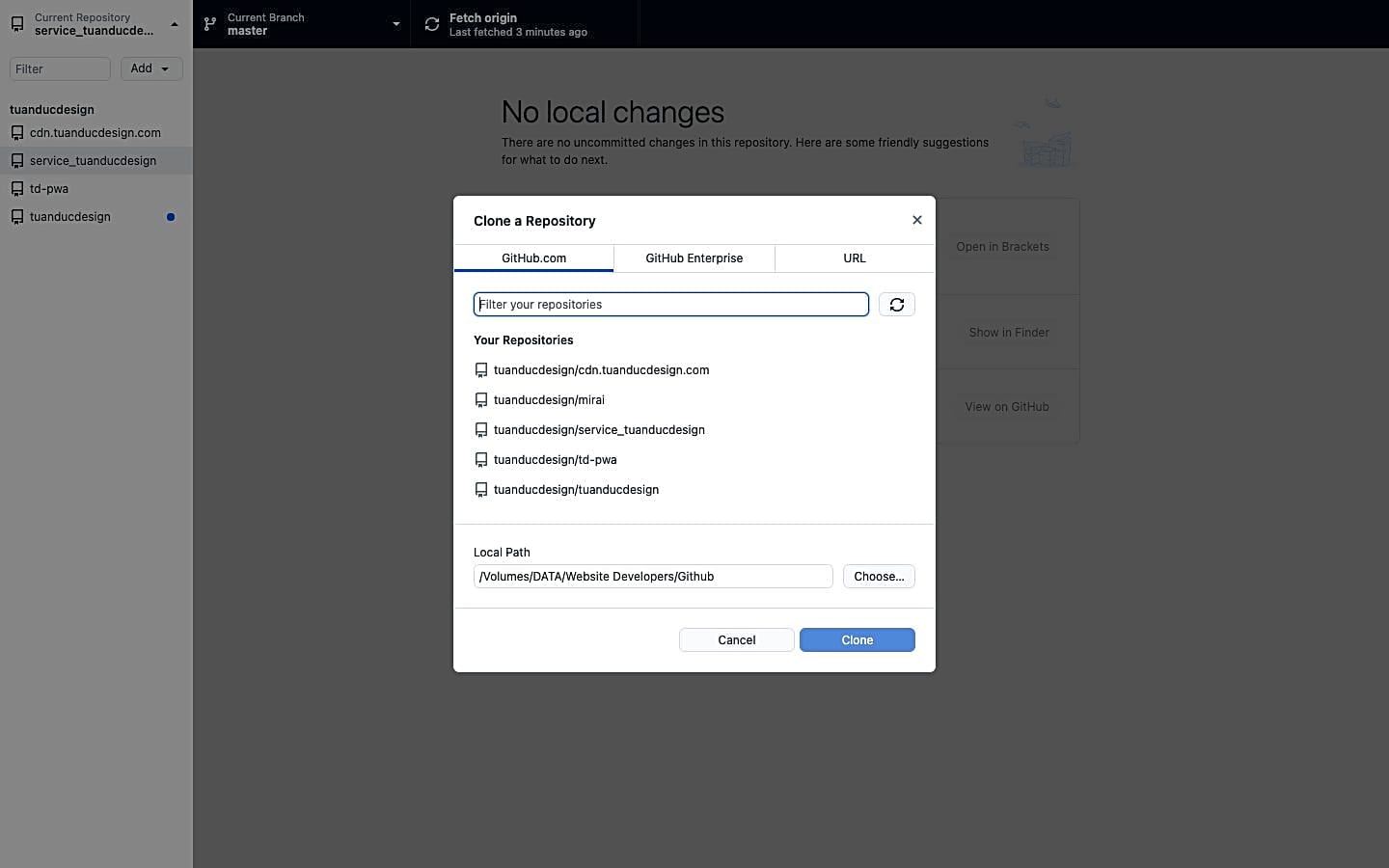Click the sidebar Filter input field

tap(60, 68)
